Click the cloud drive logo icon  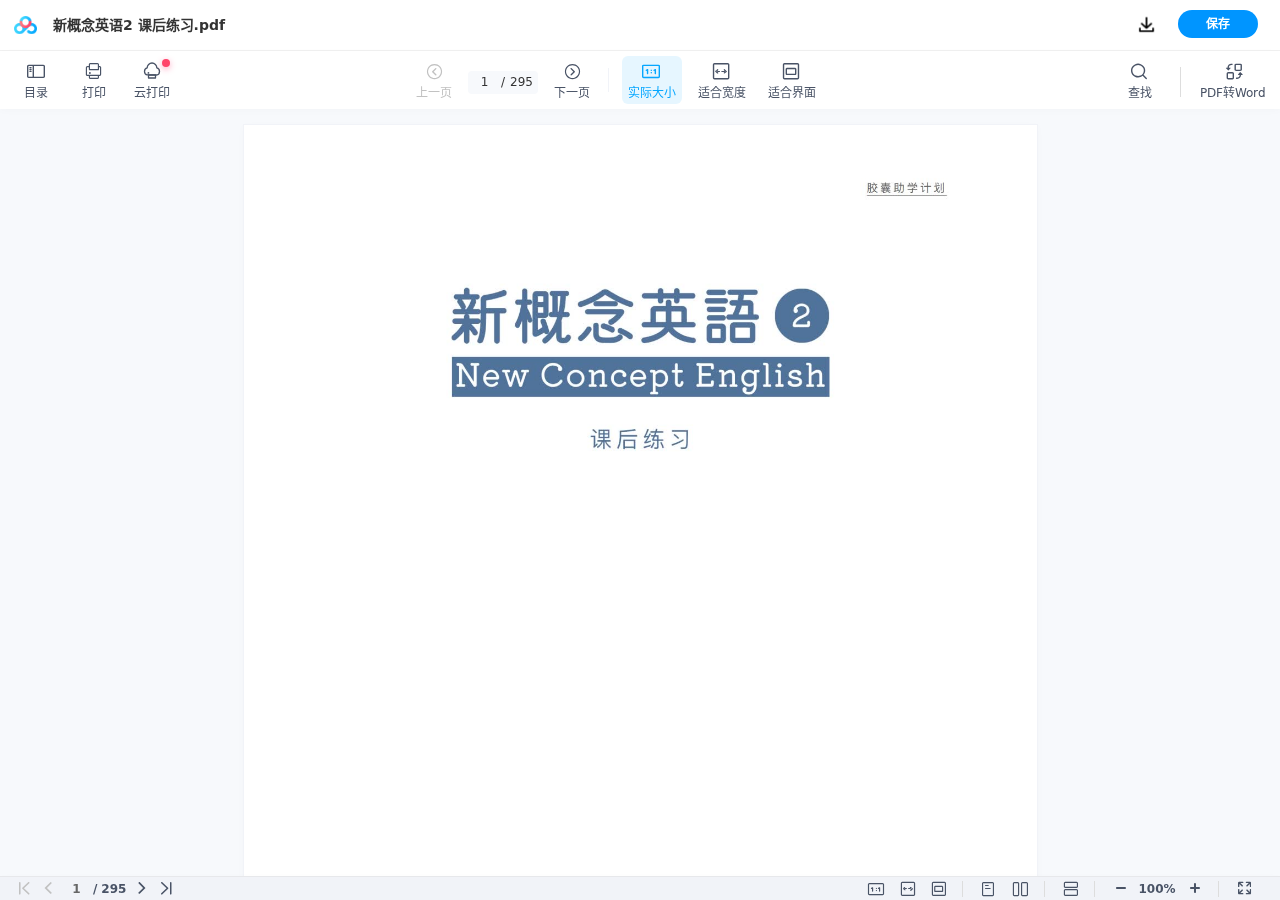coord(25,25)
